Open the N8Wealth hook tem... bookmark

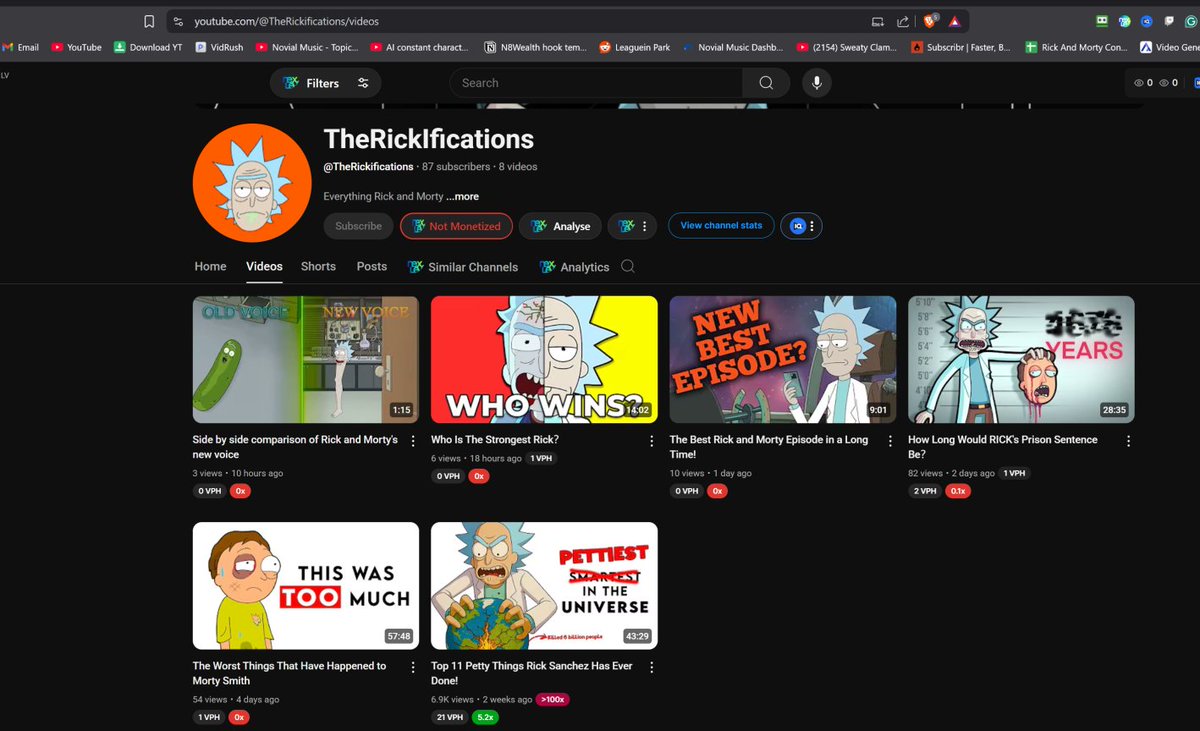pyautogui.click(x=536, y=47)
